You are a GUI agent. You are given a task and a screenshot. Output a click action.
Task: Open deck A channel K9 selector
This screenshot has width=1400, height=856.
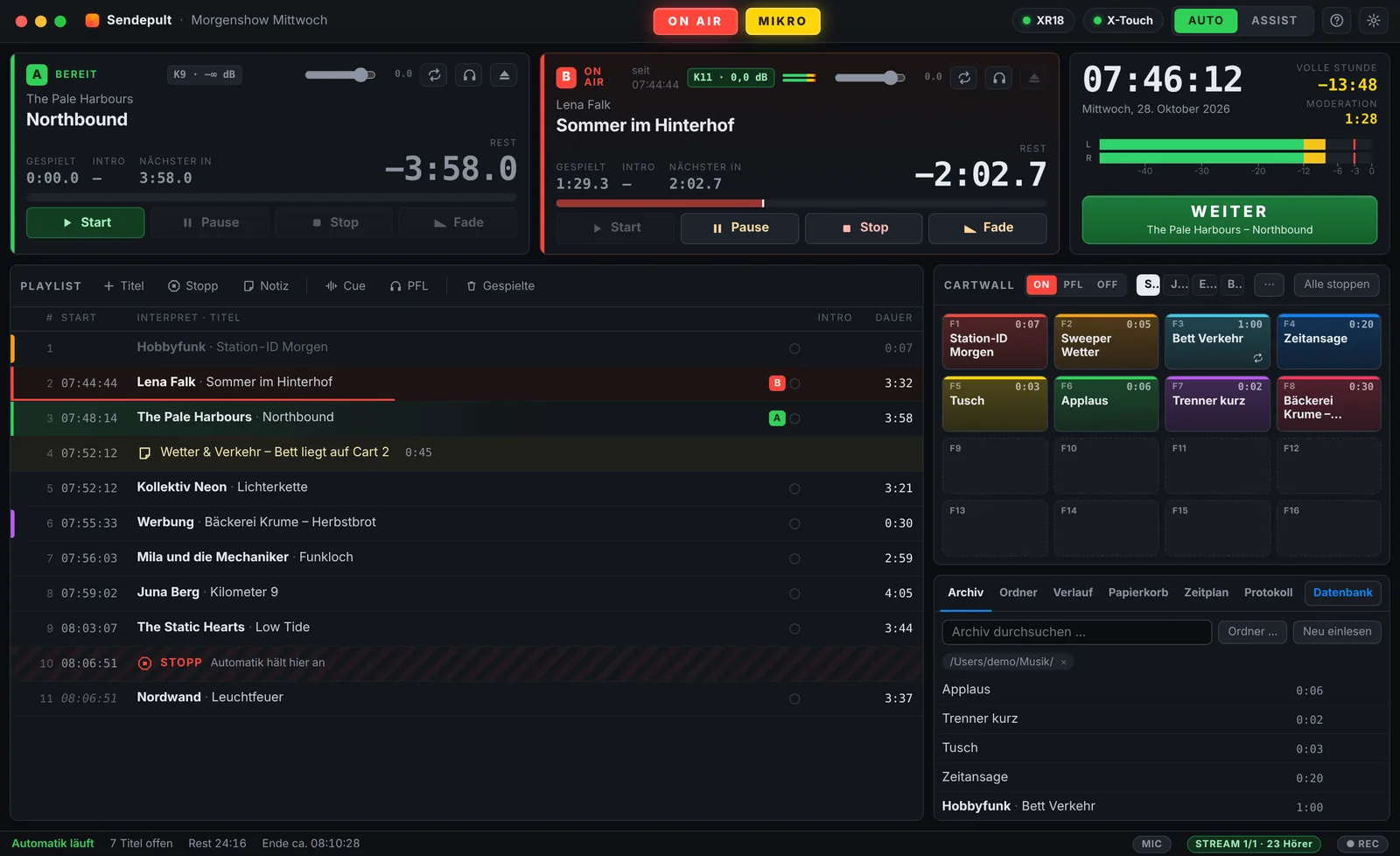click(x=205, y=75)
